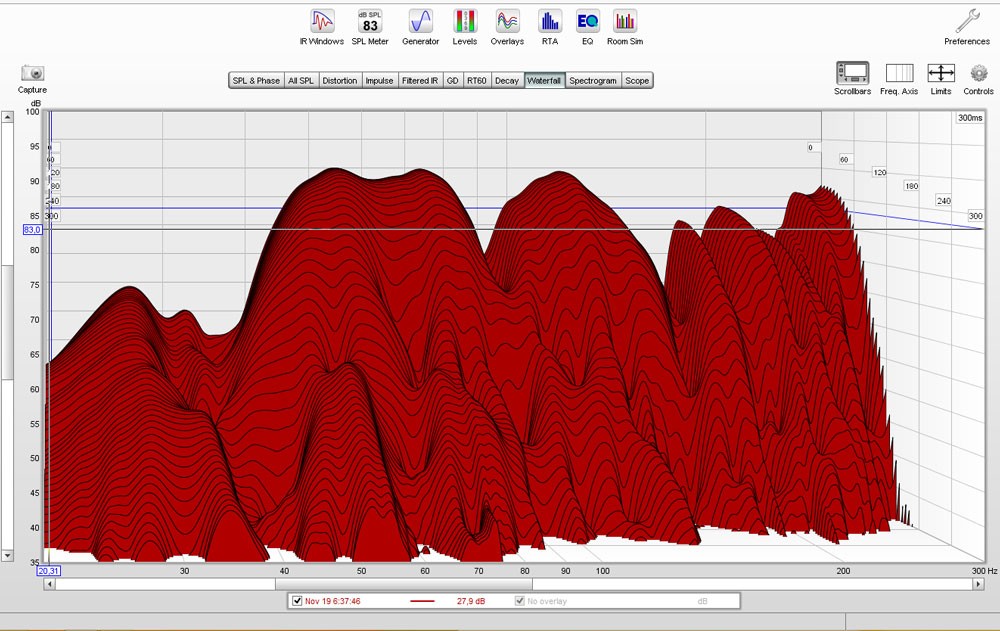Switch to the Decay tab
This screenshot has height=631, width=1000.
(507, 80)
